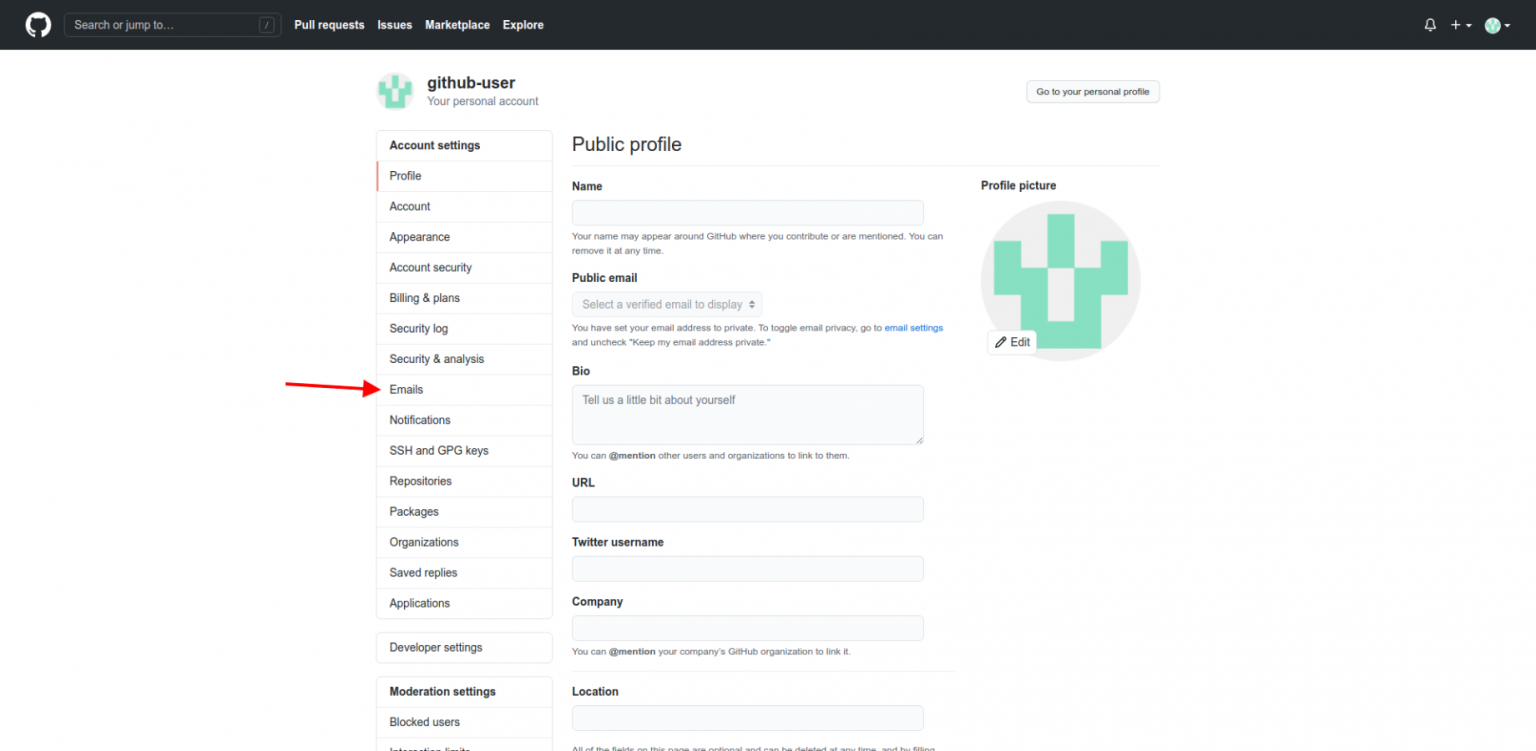Click the plus icon to create new
Viewport: 1536px width, 751px height.
tap(1455, 24)
